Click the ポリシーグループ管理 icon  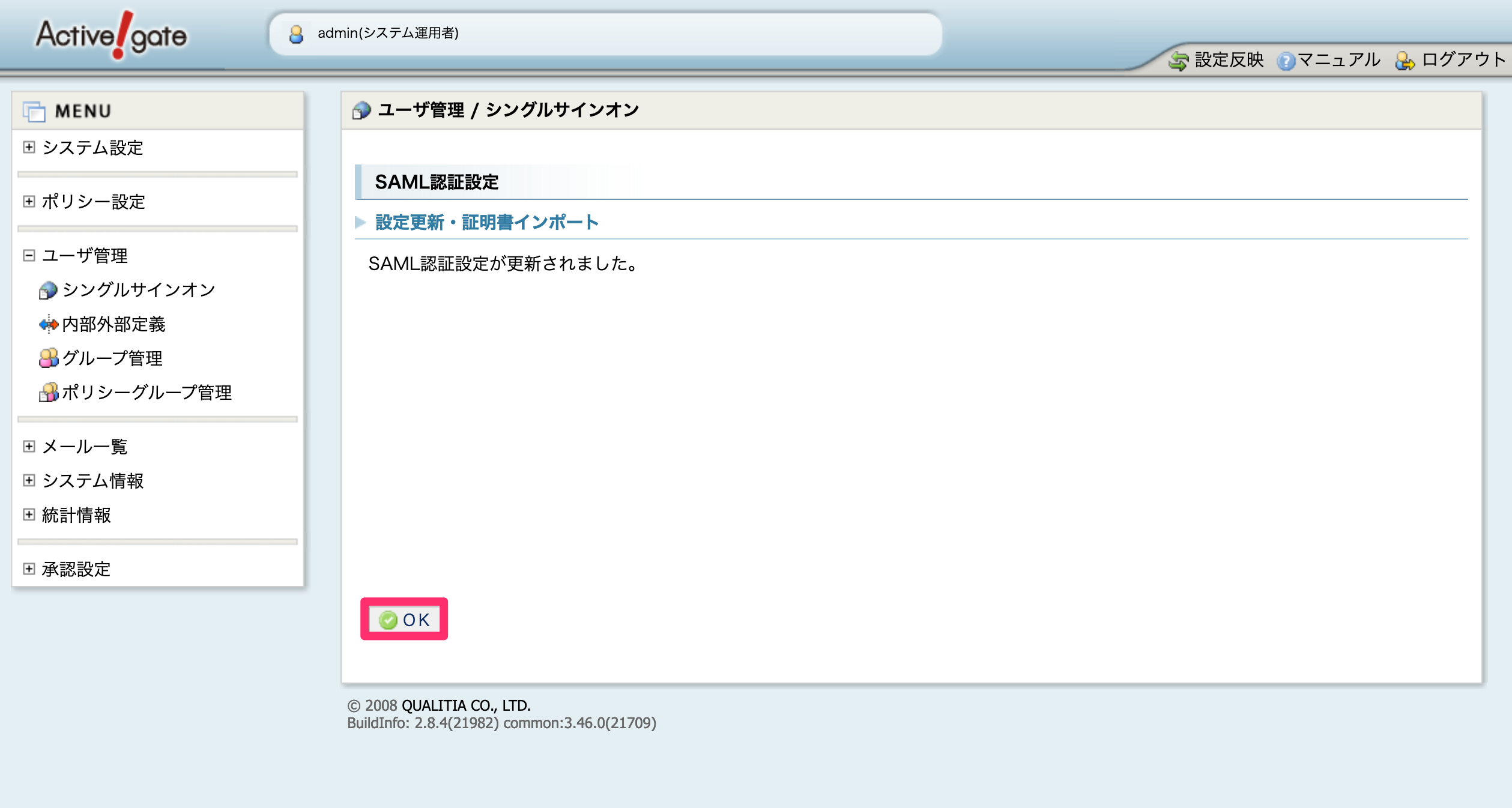48,393
